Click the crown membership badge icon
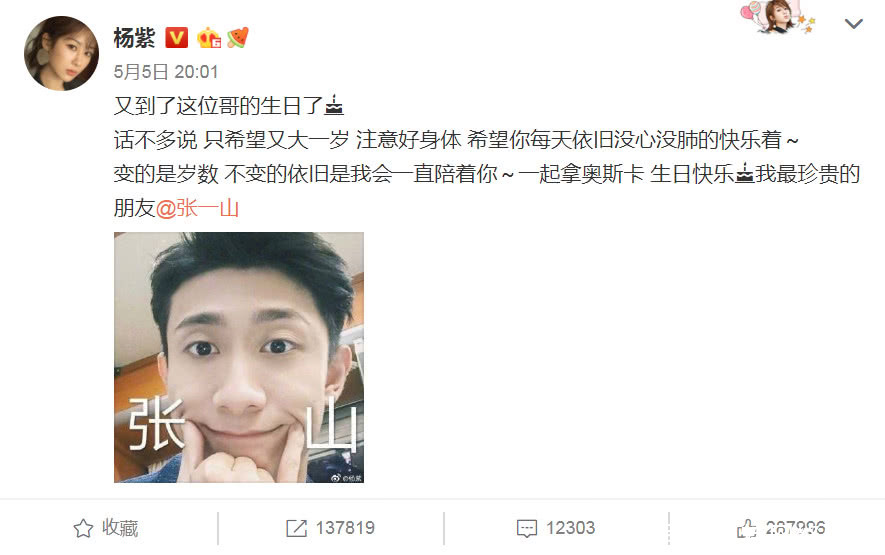 tap(208, 38)
